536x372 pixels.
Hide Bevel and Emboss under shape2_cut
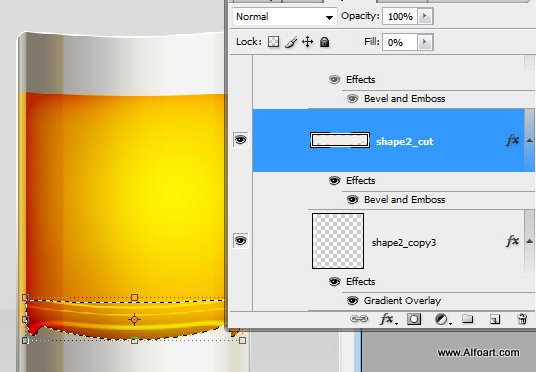pyautogui.click(x=352, y=199)
